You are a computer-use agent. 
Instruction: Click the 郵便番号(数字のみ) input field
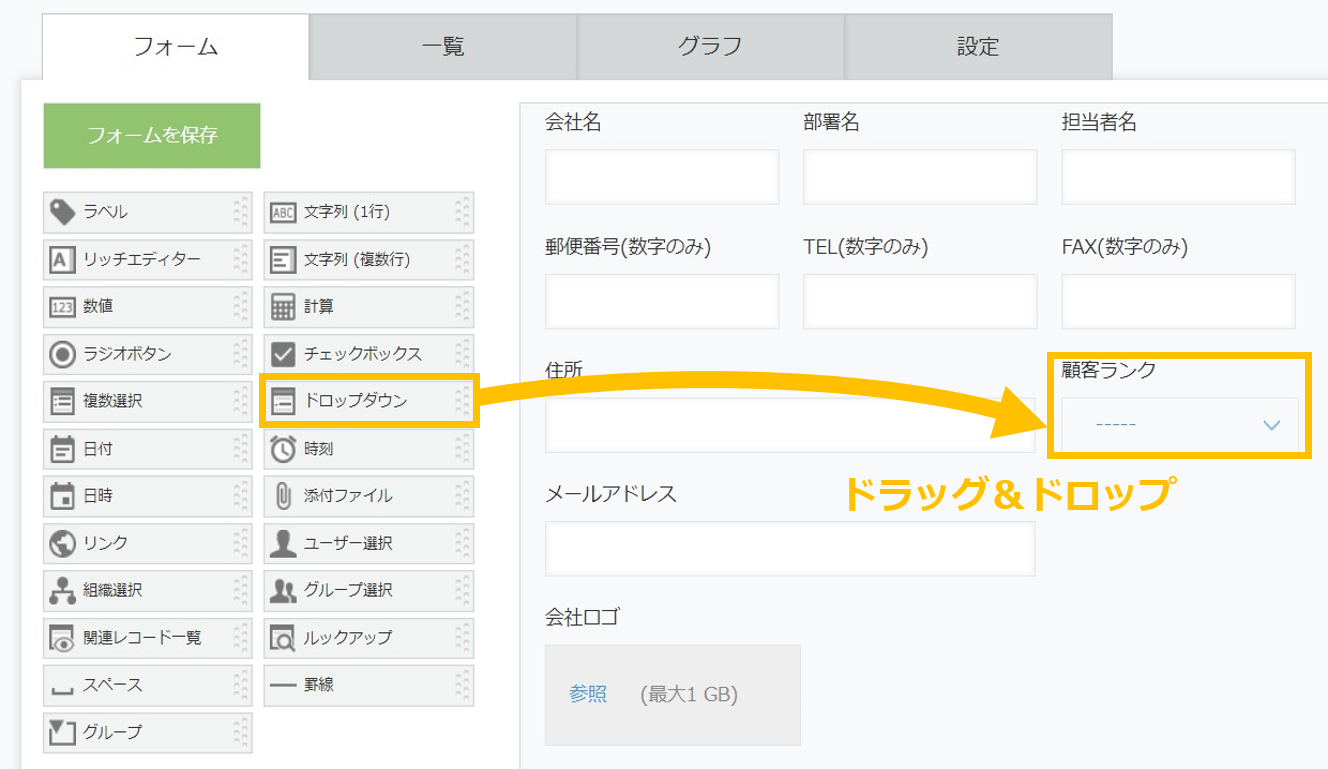click(x=662, y=301)
